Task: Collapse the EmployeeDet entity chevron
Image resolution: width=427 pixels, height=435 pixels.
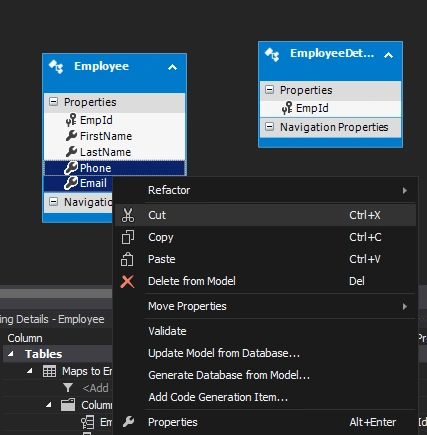Action: point(388,55)
